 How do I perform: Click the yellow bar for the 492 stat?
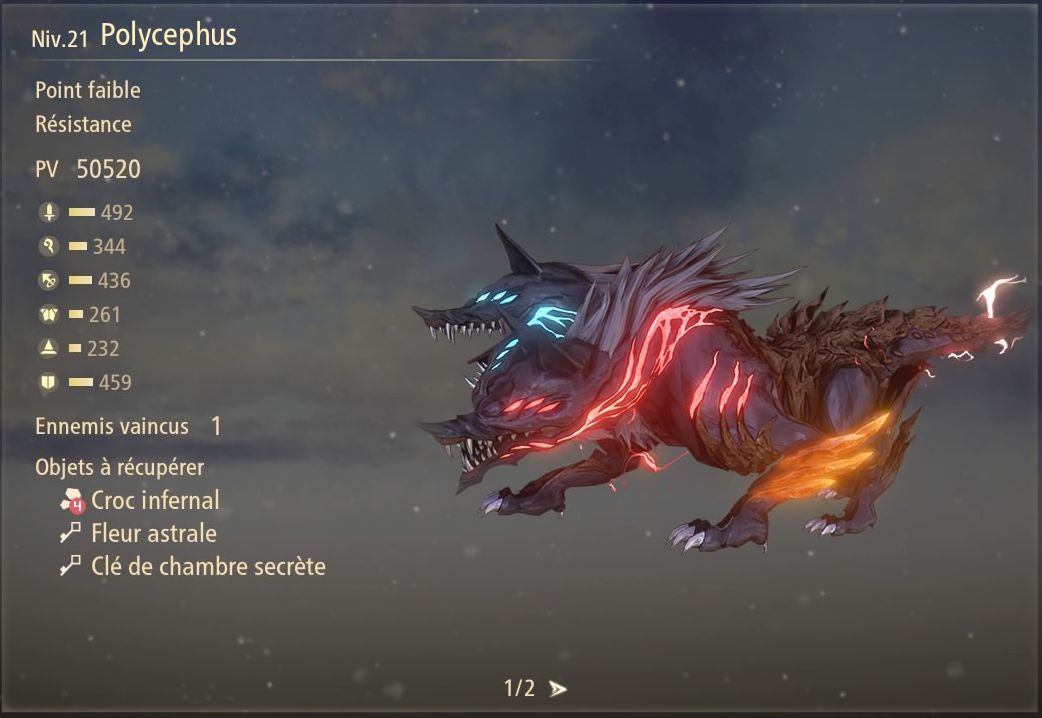82,212
